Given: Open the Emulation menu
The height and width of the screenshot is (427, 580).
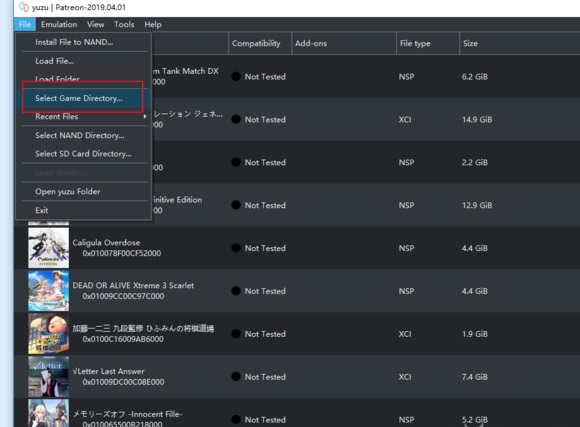Looking at the screenshot, I should point(59,24).
